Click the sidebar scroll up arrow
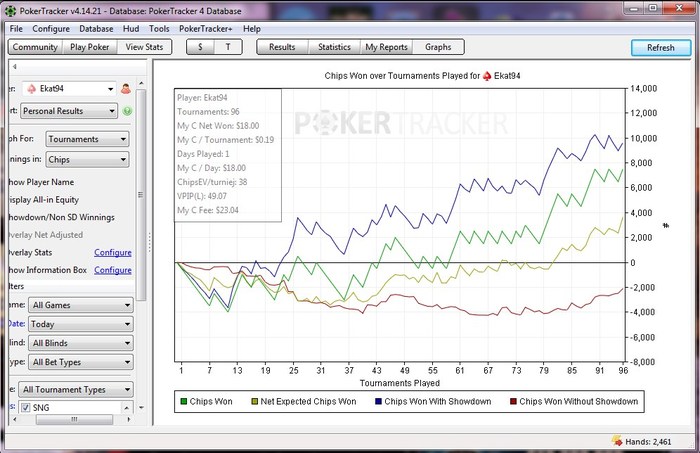 coord(141,83)
